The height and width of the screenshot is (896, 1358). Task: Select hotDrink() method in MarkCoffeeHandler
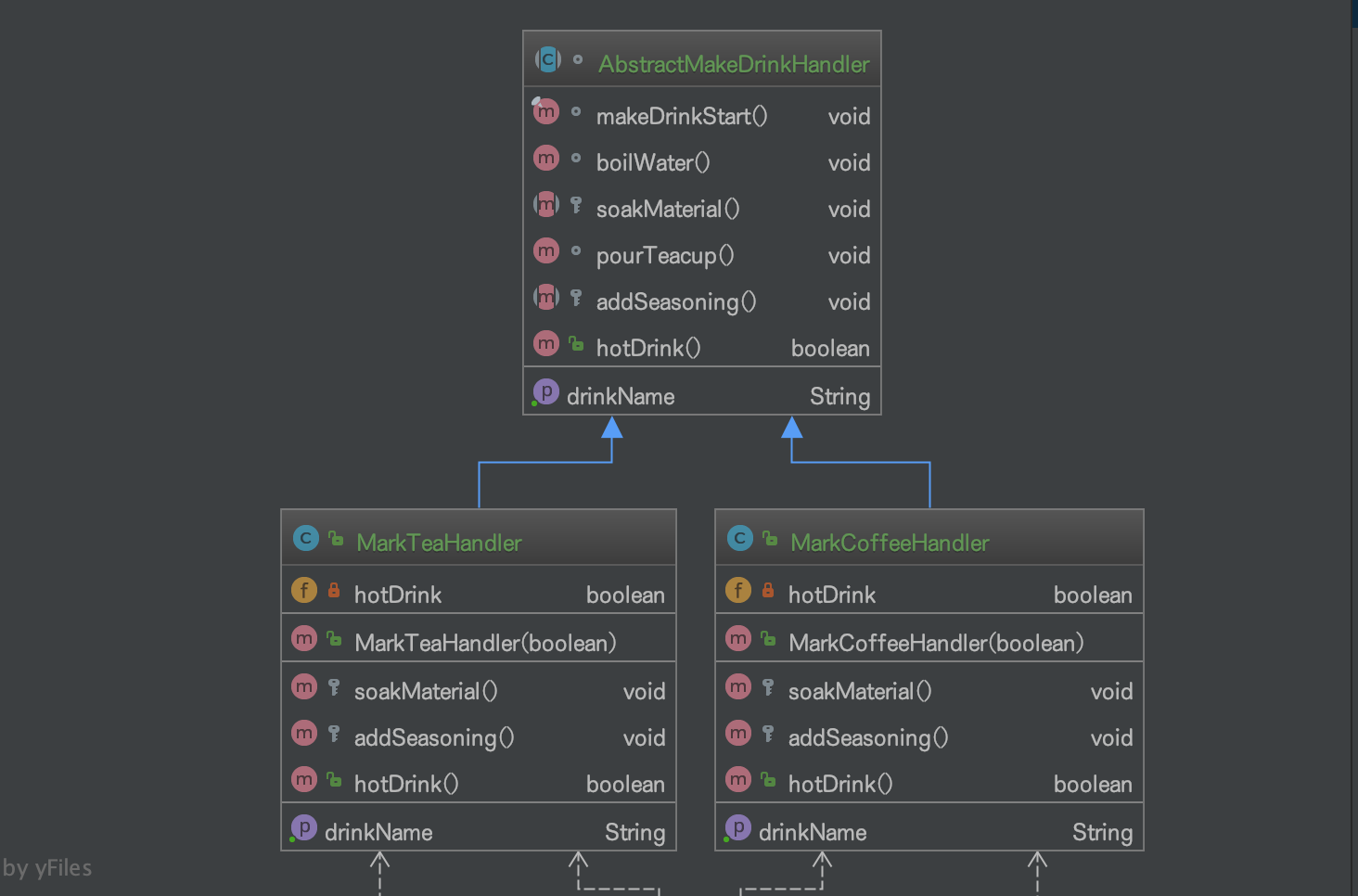pyautogui.click(x=840, y=784)
